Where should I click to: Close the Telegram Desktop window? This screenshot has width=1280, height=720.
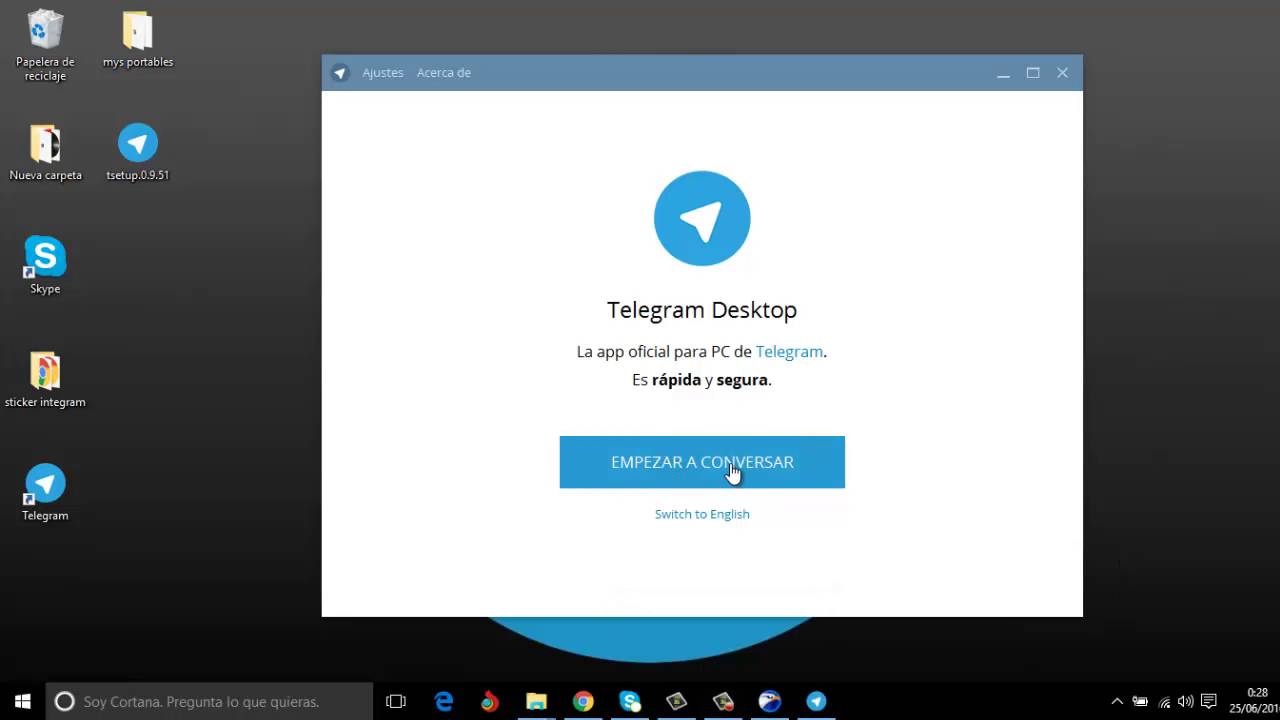tap(1062, 73)
